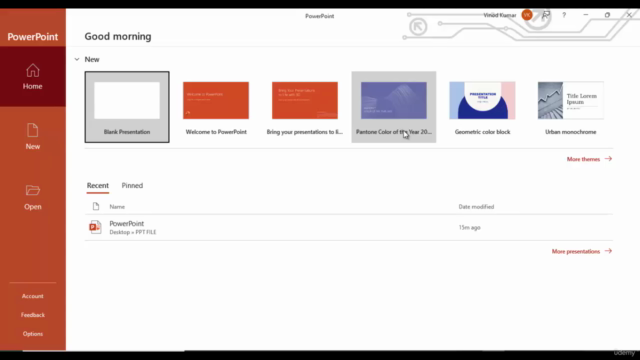Viewport: 640px width, 360px height.
Task: Open Help question mark icon
Action: pos(564,15)
